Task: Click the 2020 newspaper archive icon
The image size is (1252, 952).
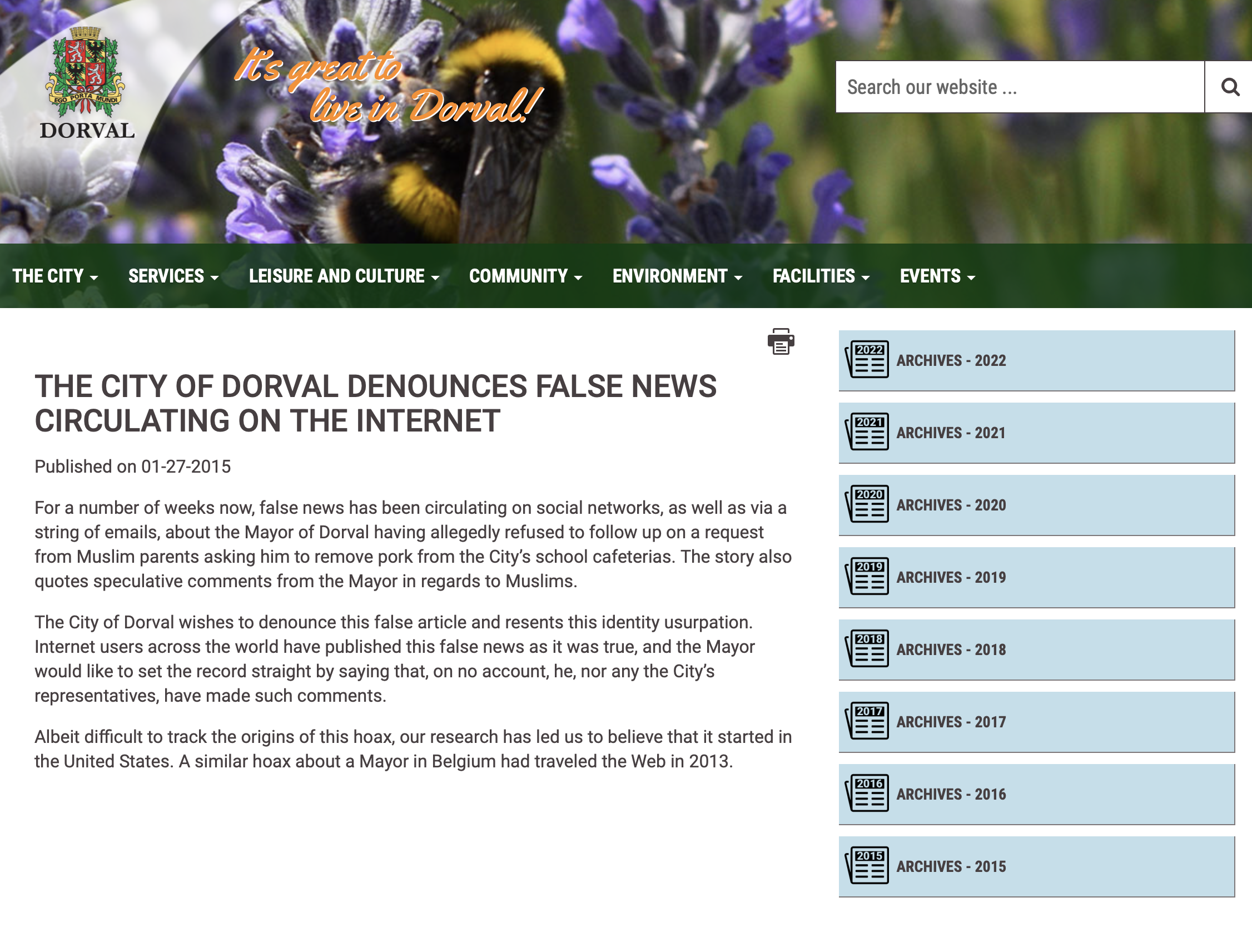Action: pyautogui.click(x=867, y=504)
